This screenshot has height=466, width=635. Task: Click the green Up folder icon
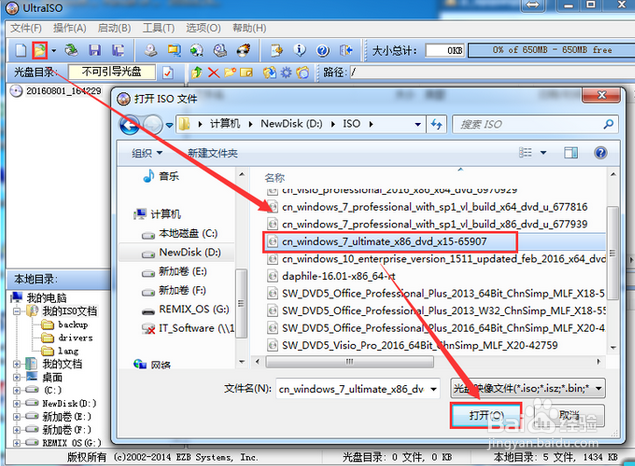coord(197,72)
